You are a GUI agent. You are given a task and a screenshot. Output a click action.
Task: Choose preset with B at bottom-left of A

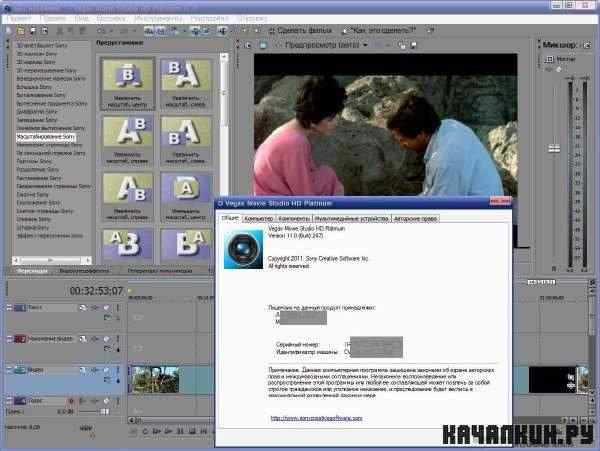pyautogui.click(x=186, y=140)
